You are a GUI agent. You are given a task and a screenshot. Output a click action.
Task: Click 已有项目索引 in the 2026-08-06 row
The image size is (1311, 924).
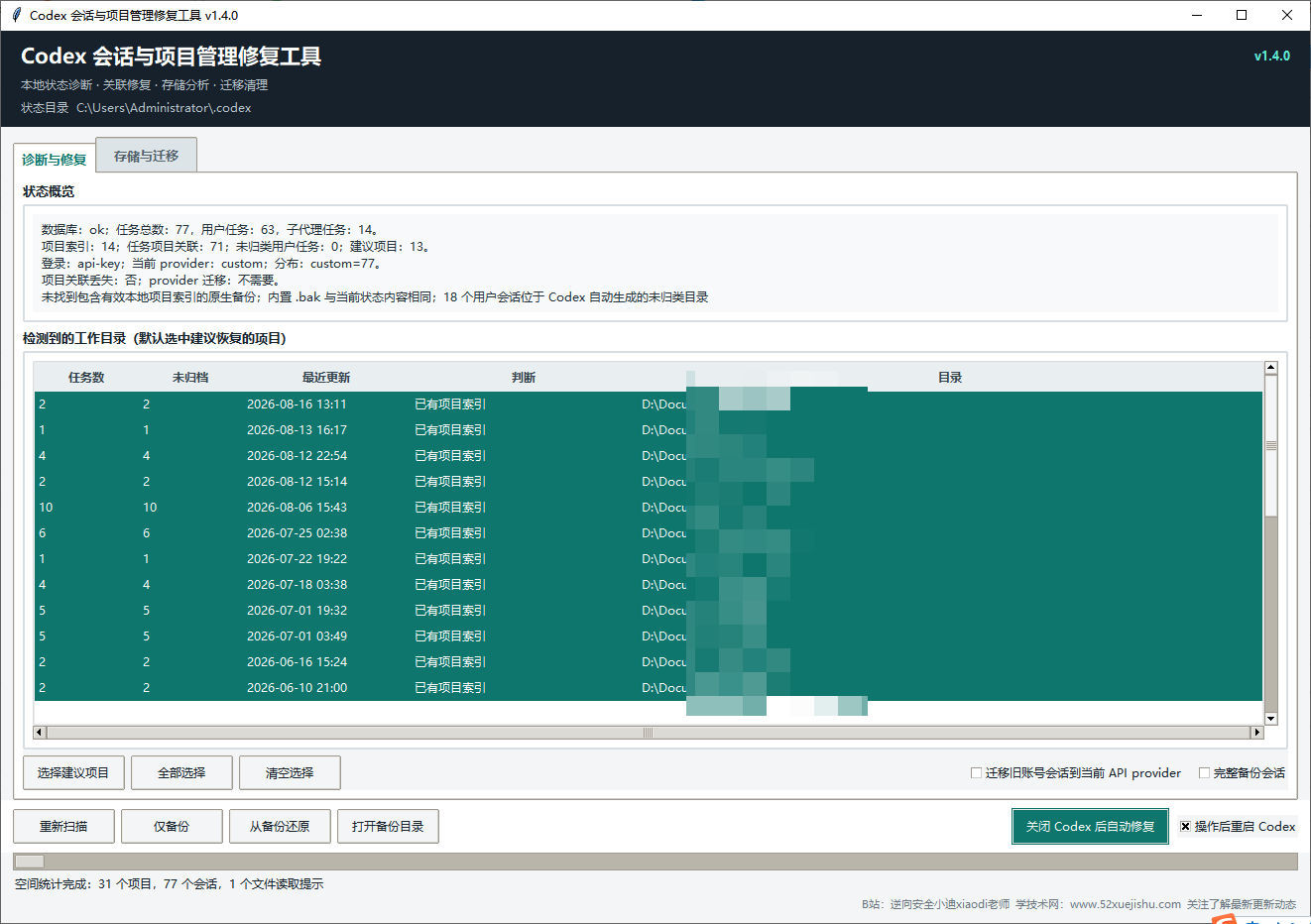pos(450,508)
